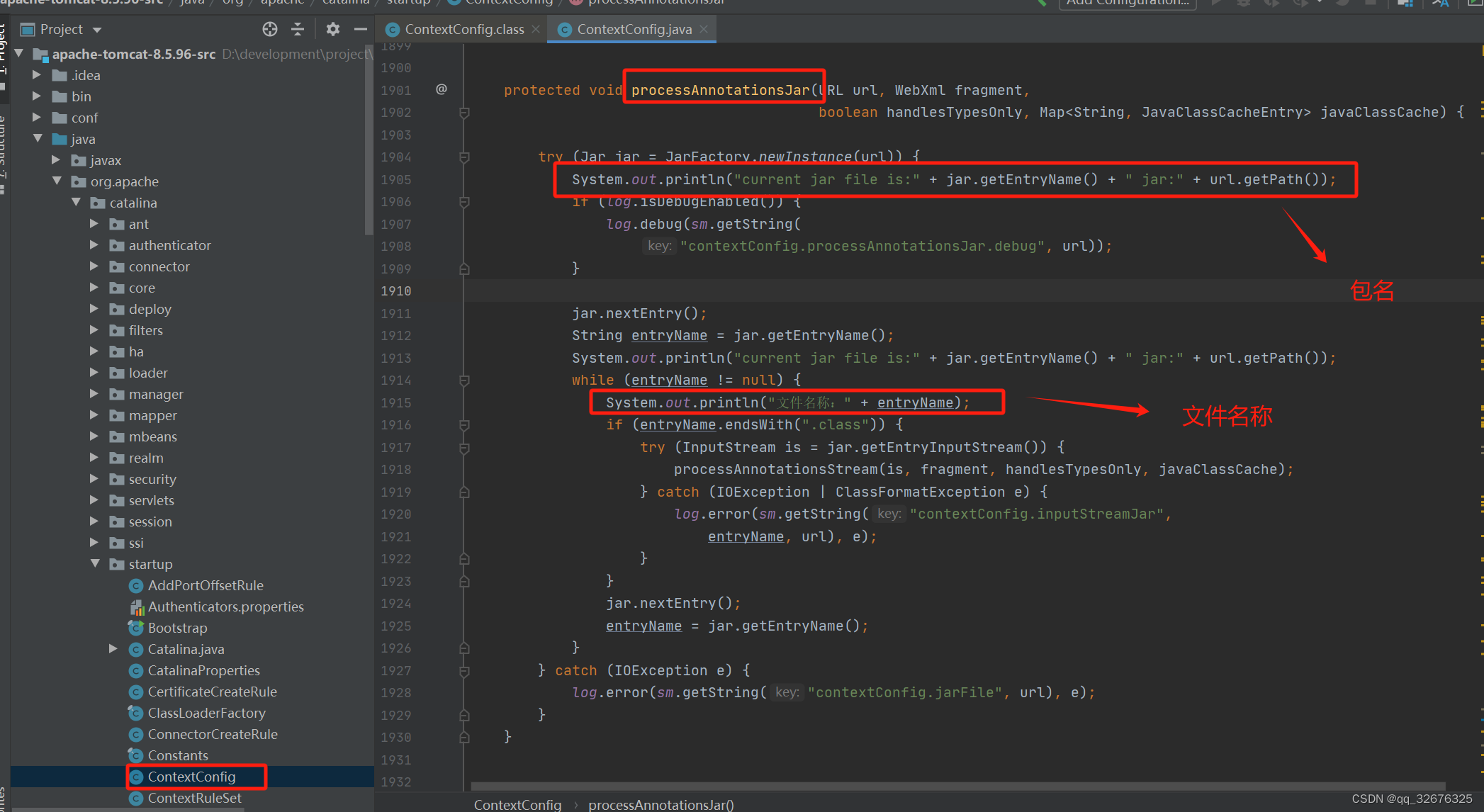
Task: Click ContextConfig in the bottom breadcrumbs
Action: [x=518, y=805]
